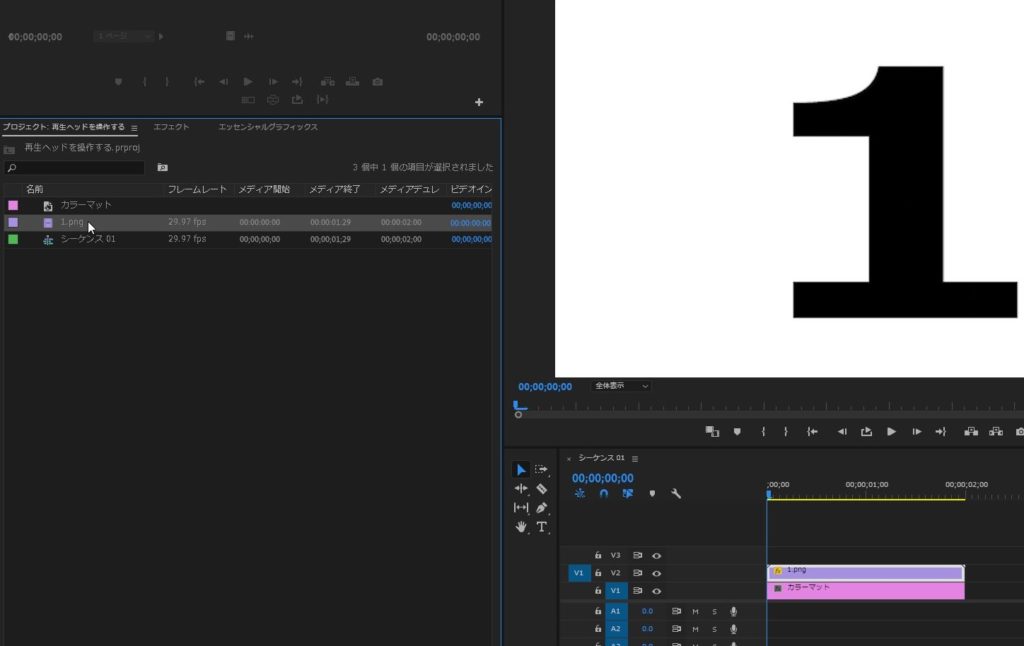Open the Project panel hamburger menu
This screenshot has width=1024, height=646.
[x=134, y=128]
